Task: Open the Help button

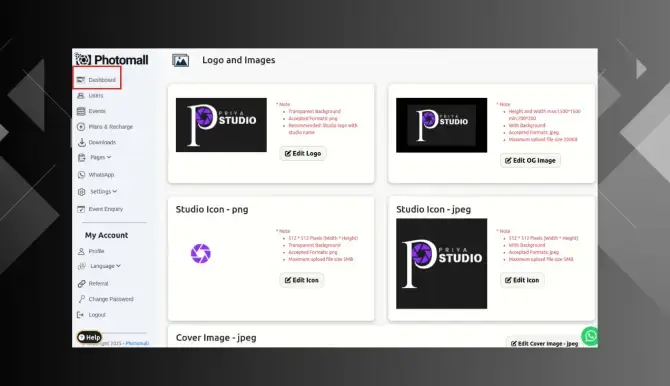Action: [89, 337]
